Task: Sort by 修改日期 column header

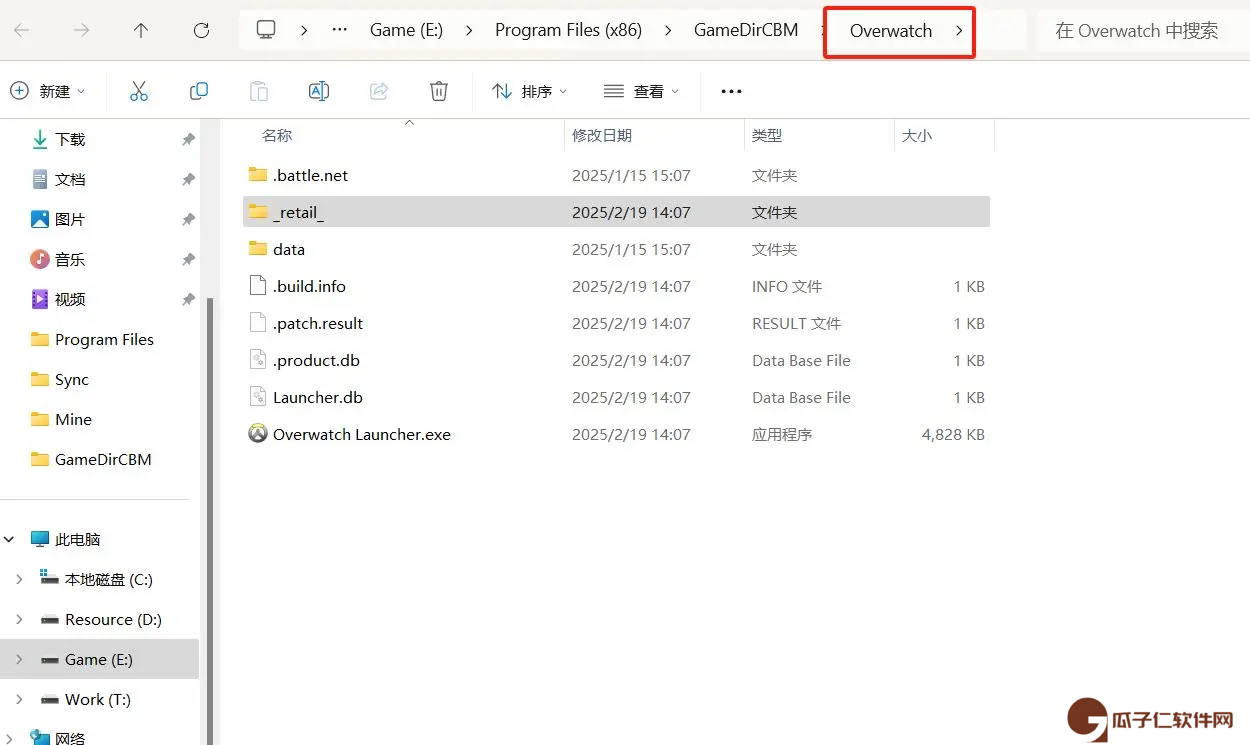Action: (602, 135)
